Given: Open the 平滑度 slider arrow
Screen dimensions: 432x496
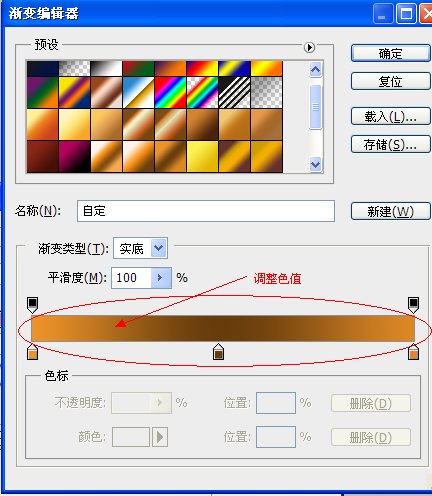Looking at the screenshot, I should pyautogui.click(x=161, y=278).
